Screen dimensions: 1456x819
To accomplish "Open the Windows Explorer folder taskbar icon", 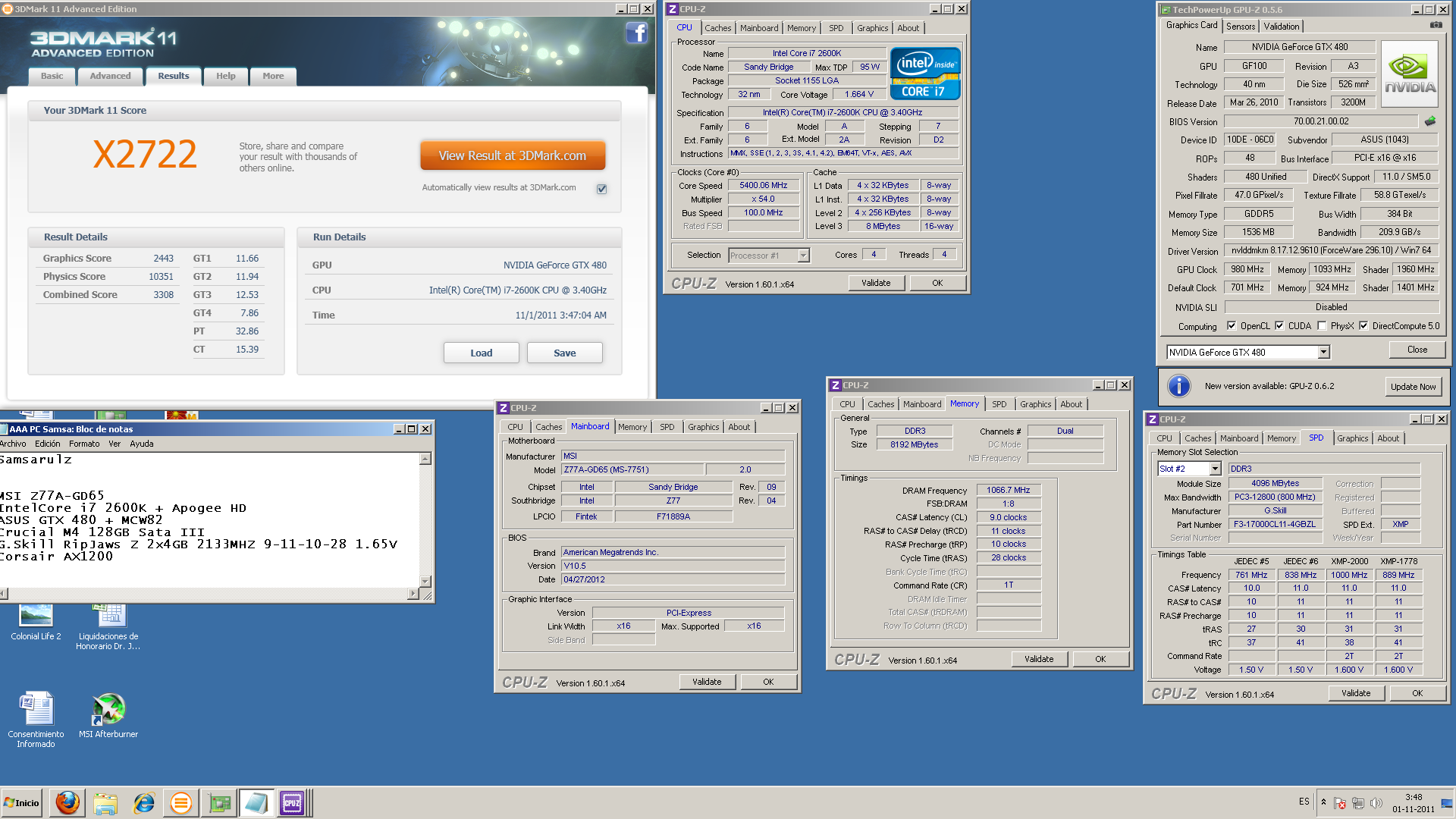I will pyautogui.click(x=105, y=802).
